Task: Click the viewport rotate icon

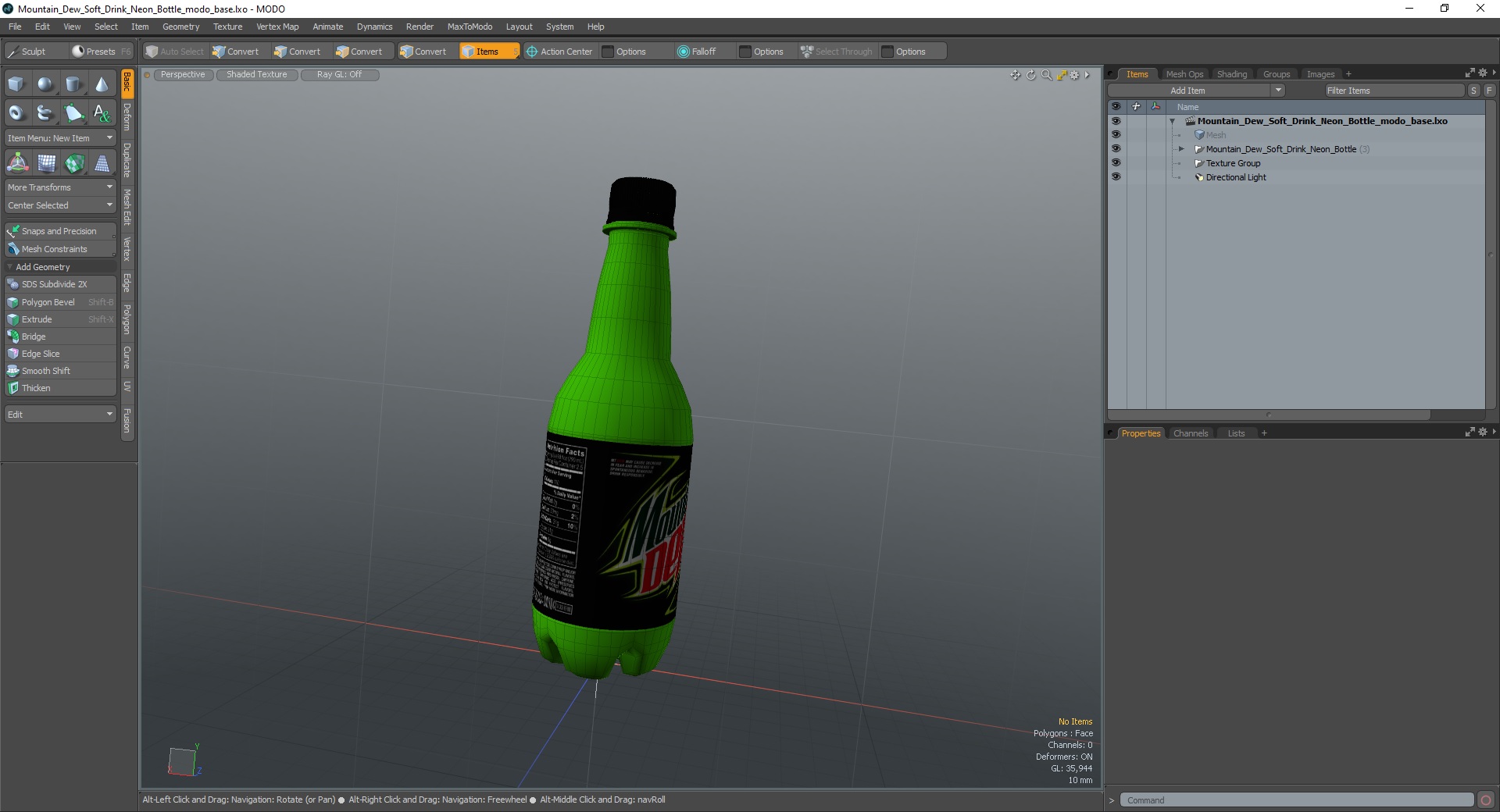Action: click(x=1030, y=75)
